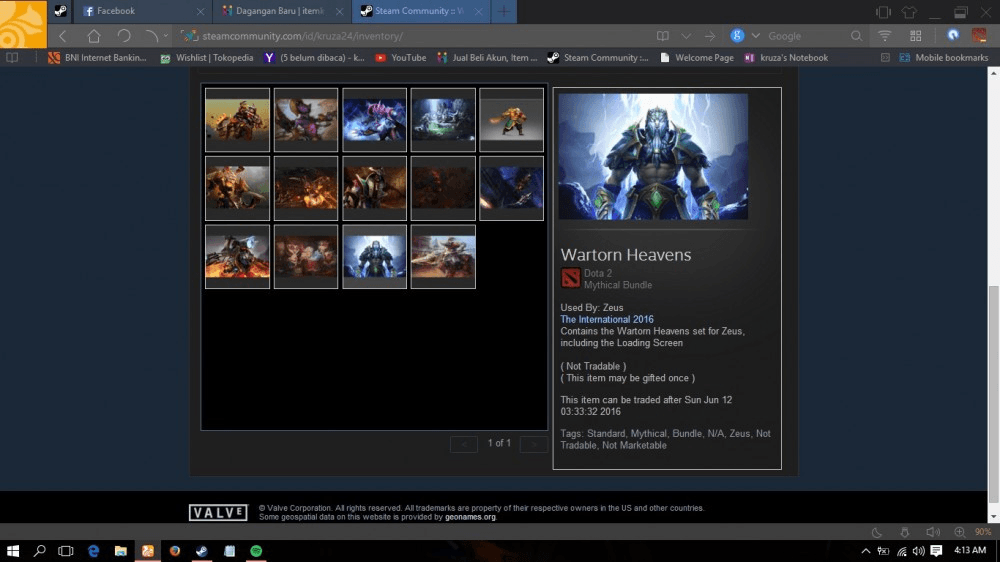The width and height of the screenshot is (1000, 562).
Task: Click the Valve logo in footer
Action: [218, 512]
